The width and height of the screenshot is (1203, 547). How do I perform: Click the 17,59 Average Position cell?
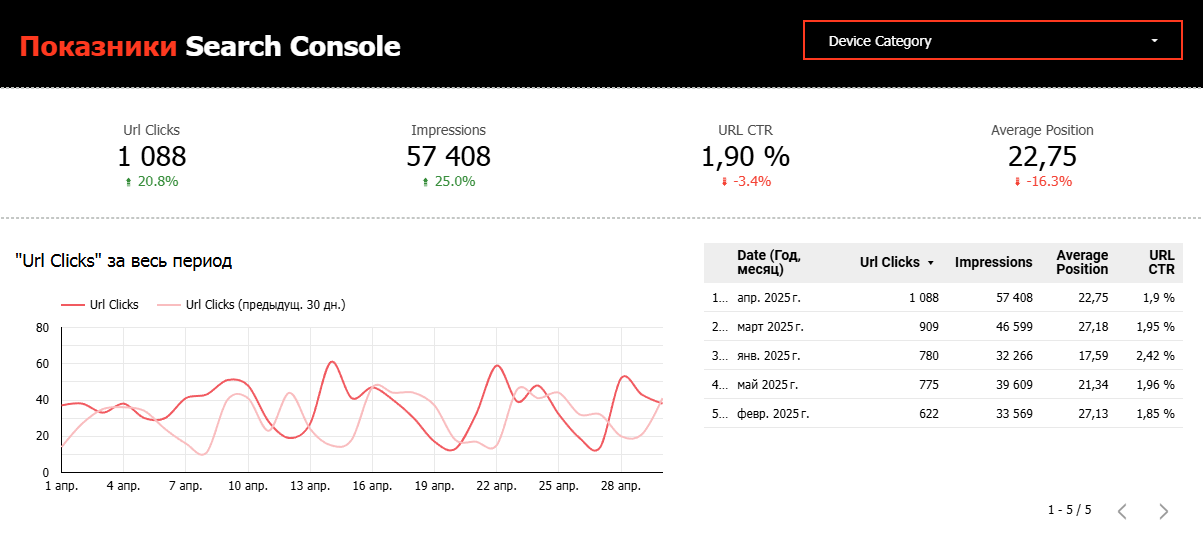pos(1093,356)
